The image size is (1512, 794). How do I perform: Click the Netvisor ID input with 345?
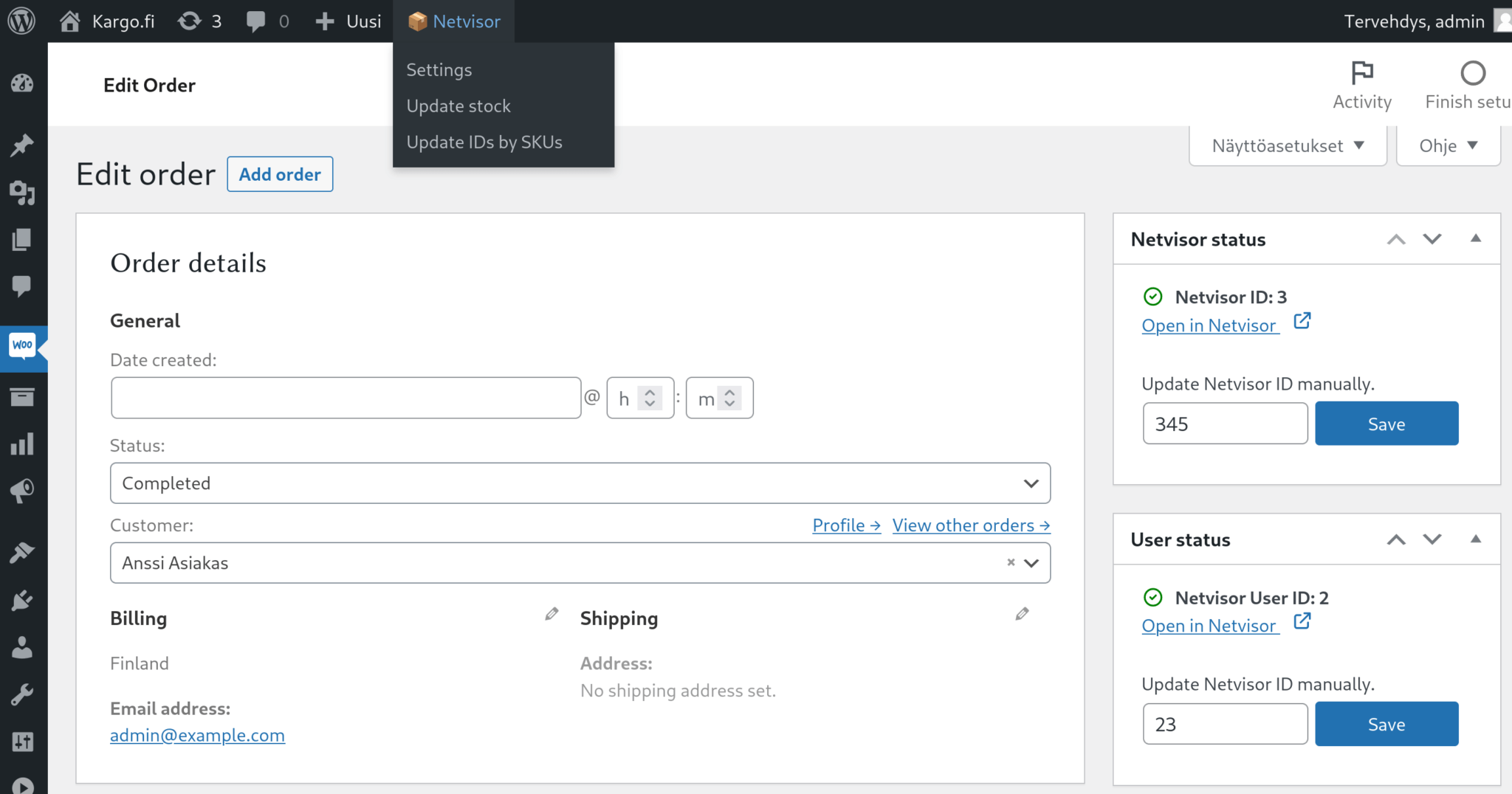click(1226, 424)
